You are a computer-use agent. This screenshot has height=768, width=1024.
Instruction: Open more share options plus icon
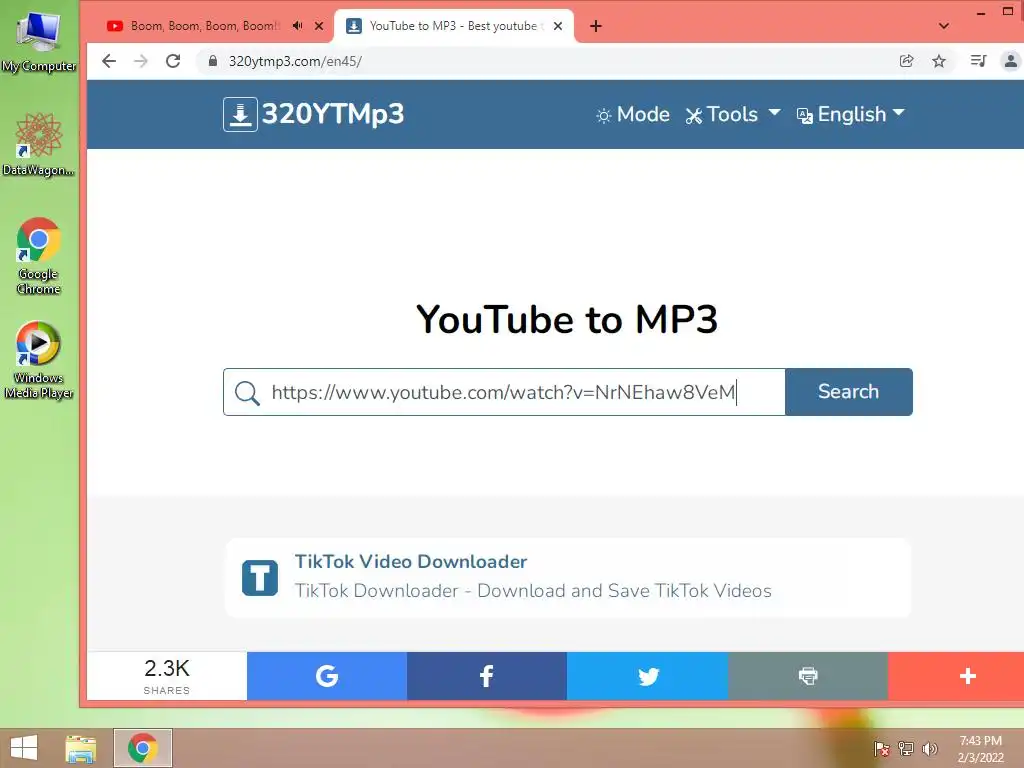click(x=967, y=676)
